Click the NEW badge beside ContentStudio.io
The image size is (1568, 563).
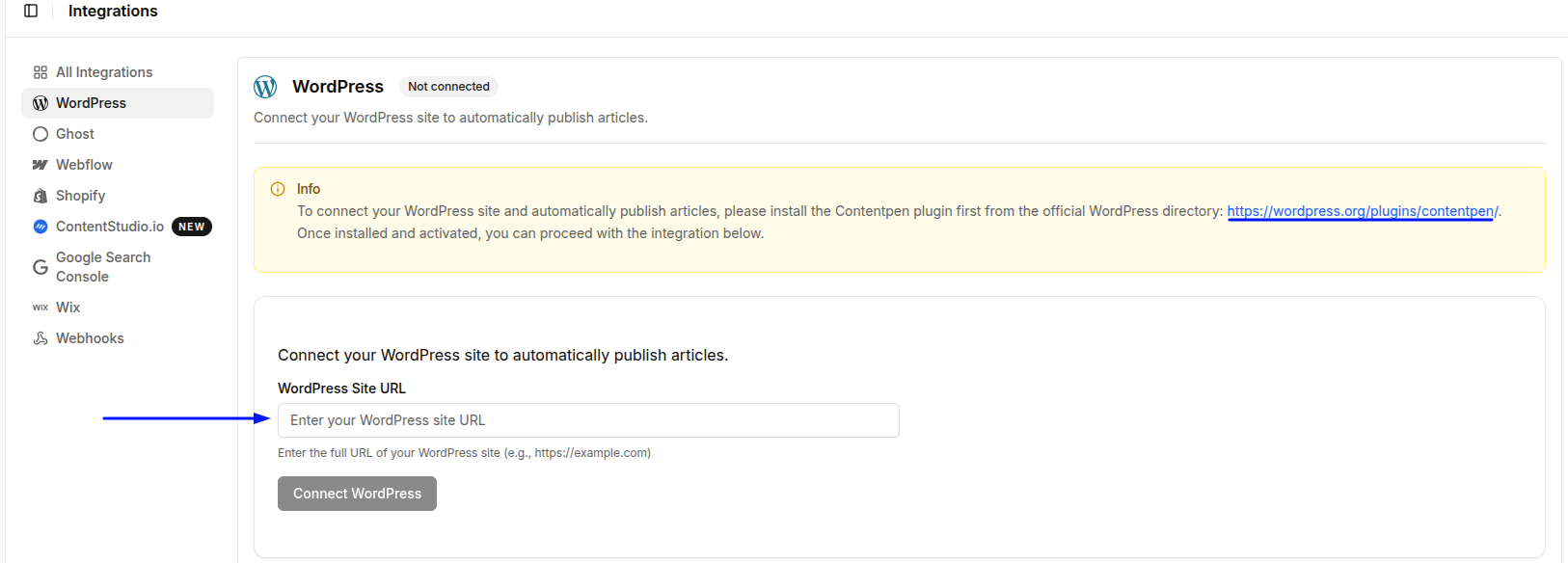click(192, 227)
